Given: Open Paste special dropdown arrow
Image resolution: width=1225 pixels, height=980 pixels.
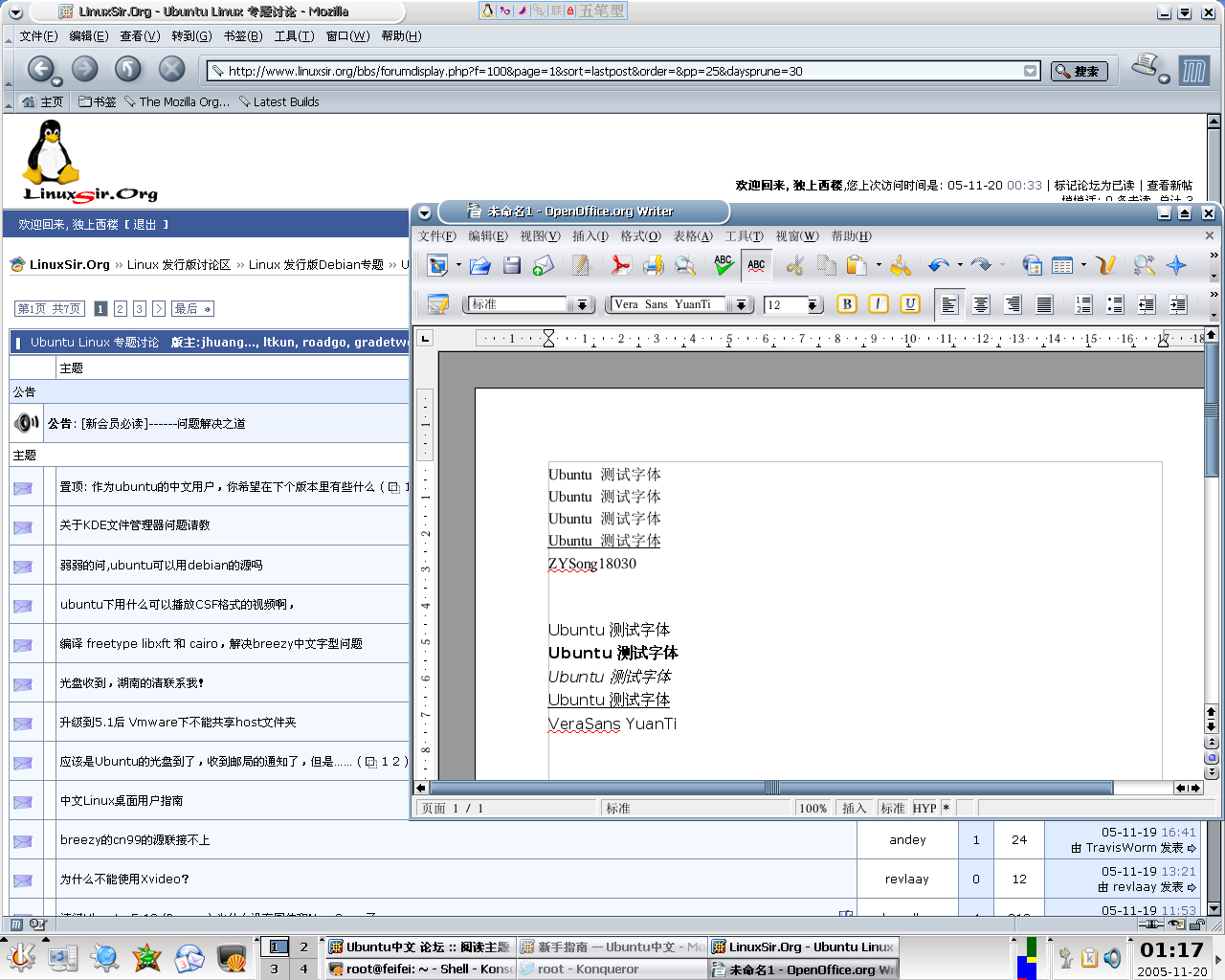Looking at the screenshot, I should 878,265.
